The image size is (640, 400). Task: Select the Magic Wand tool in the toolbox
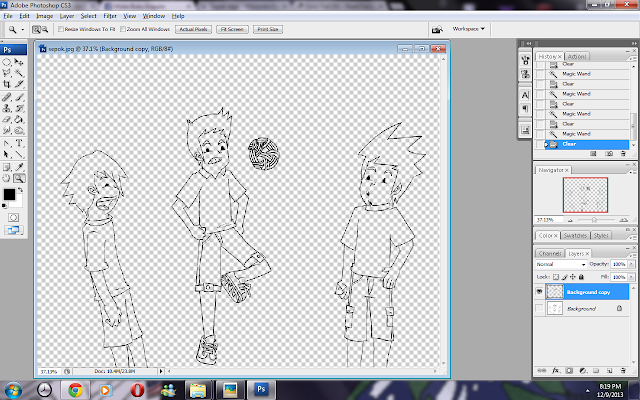[19, 73]
